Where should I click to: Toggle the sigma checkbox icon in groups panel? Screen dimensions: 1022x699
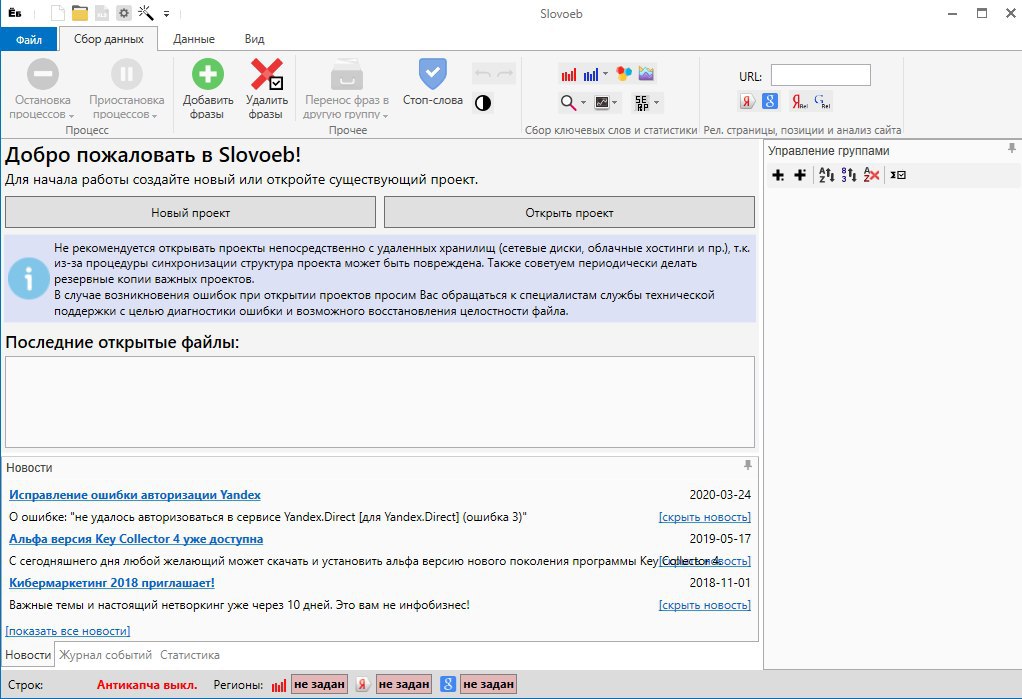pyautogui.click(x=898, y=175)
